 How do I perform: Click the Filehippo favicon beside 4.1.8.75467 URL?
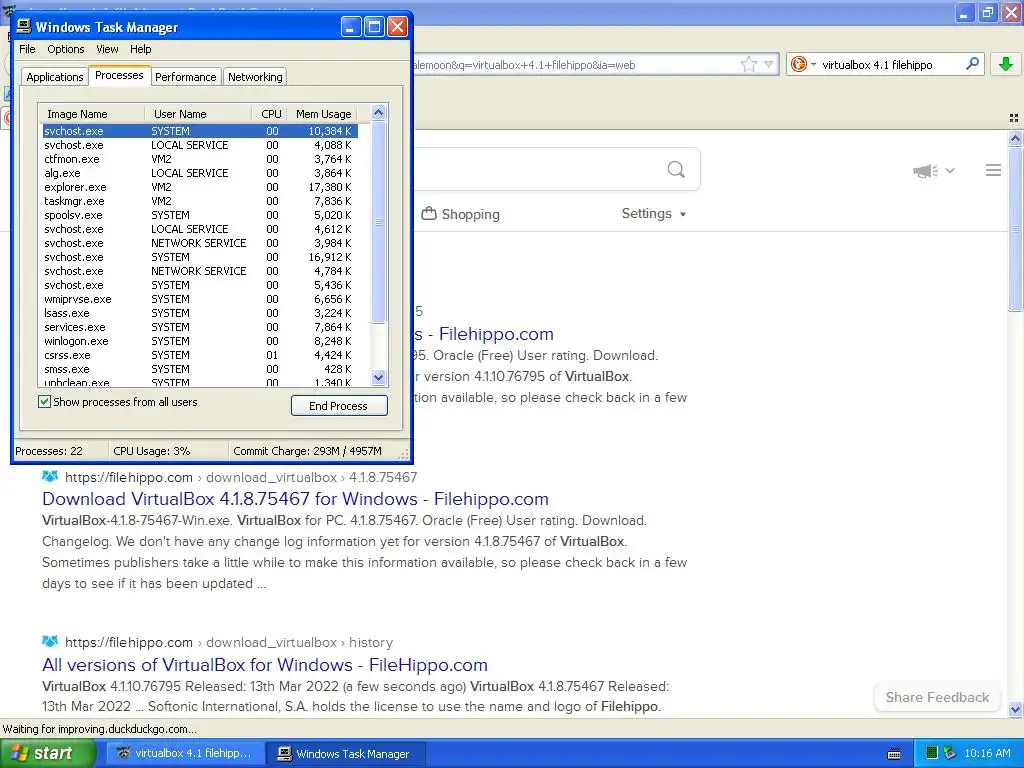(x=50, y=476)
